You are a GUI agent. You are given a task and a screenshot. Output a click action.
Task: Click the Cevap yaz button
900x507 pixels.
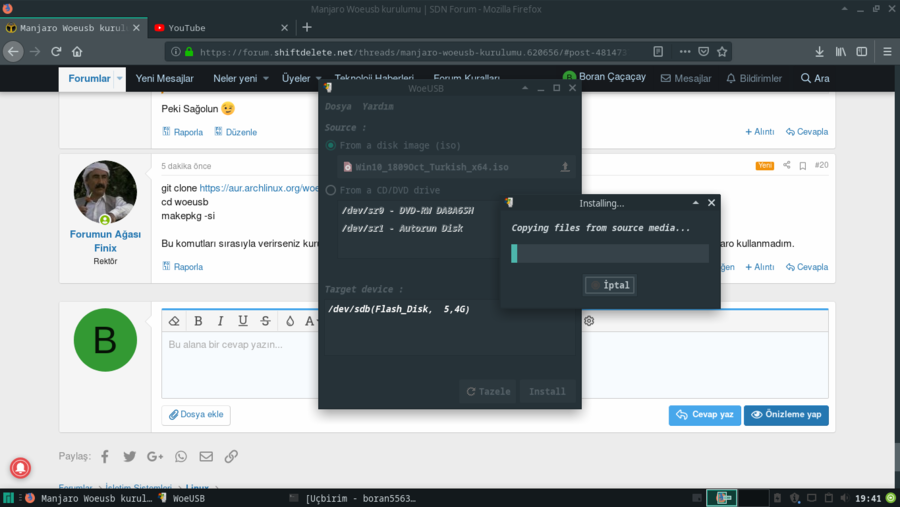tap(704, 415)
